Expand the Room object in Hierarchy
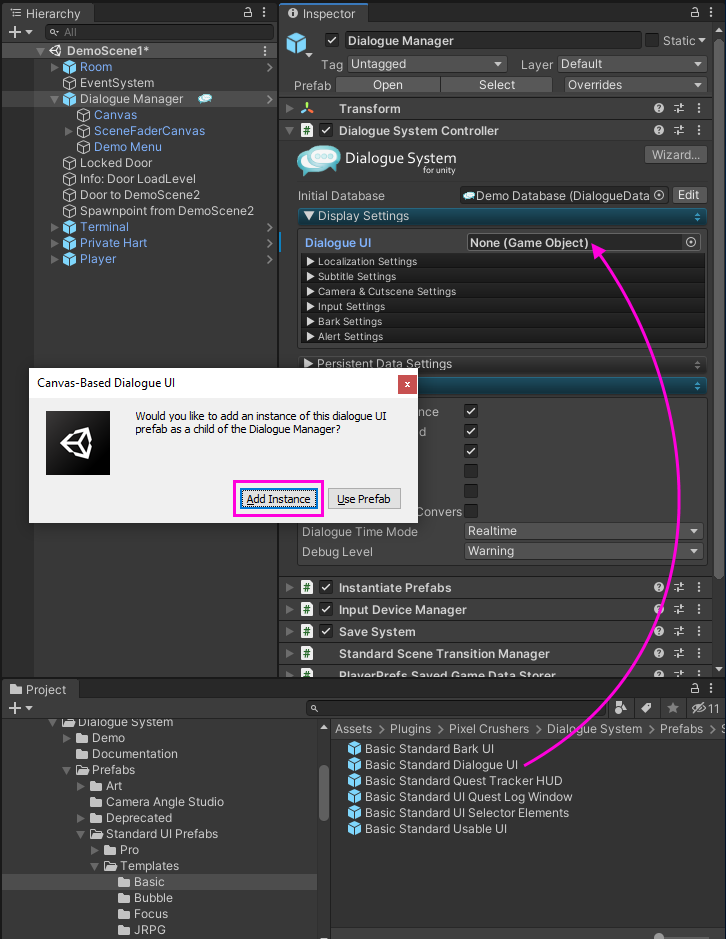Viewport: 726px width, 939px height. (x=55, y=67)
